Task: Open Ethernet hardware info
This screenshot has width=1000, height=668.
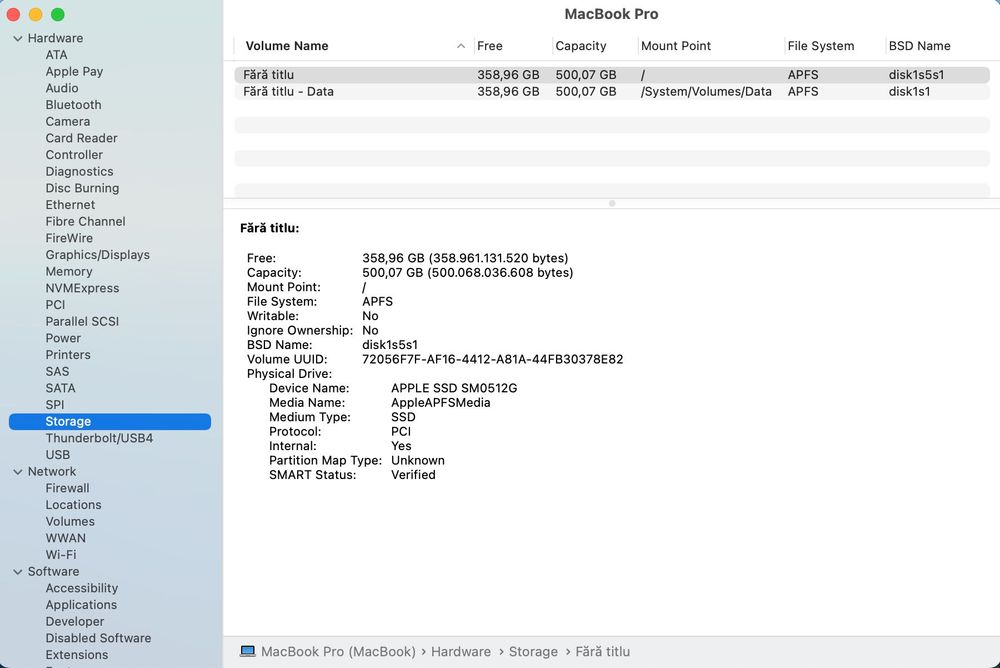Action: point(70,205)
